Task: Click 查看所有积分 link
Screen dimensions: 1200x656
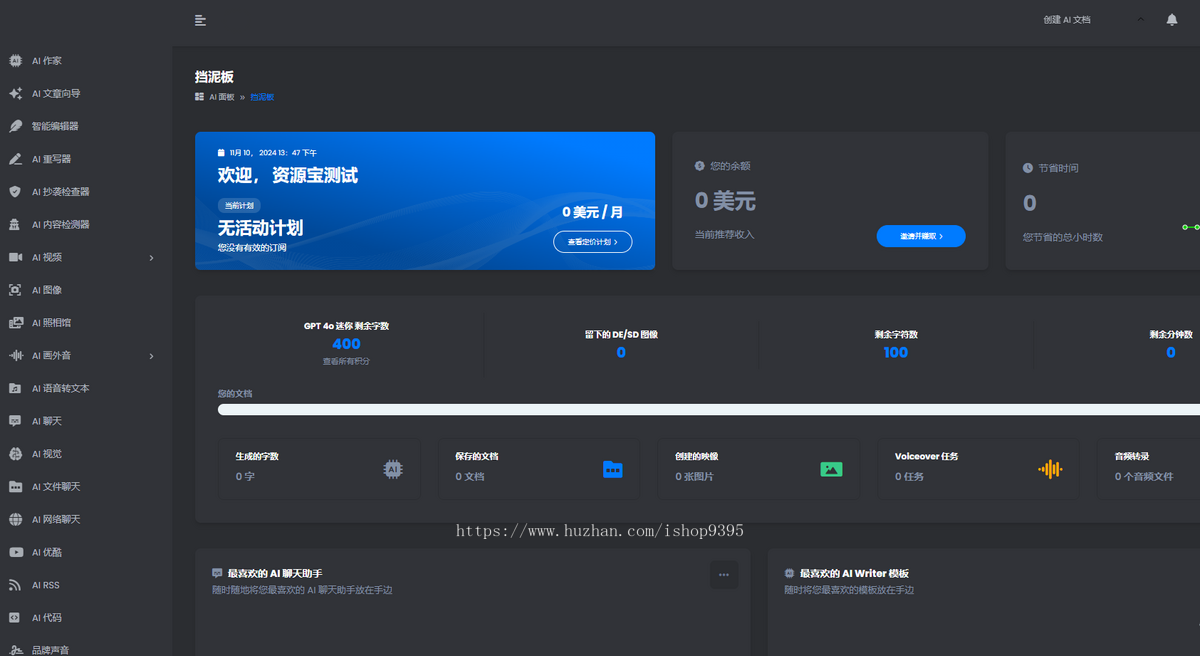Action: pyautogui.click(x=346, y=361)
